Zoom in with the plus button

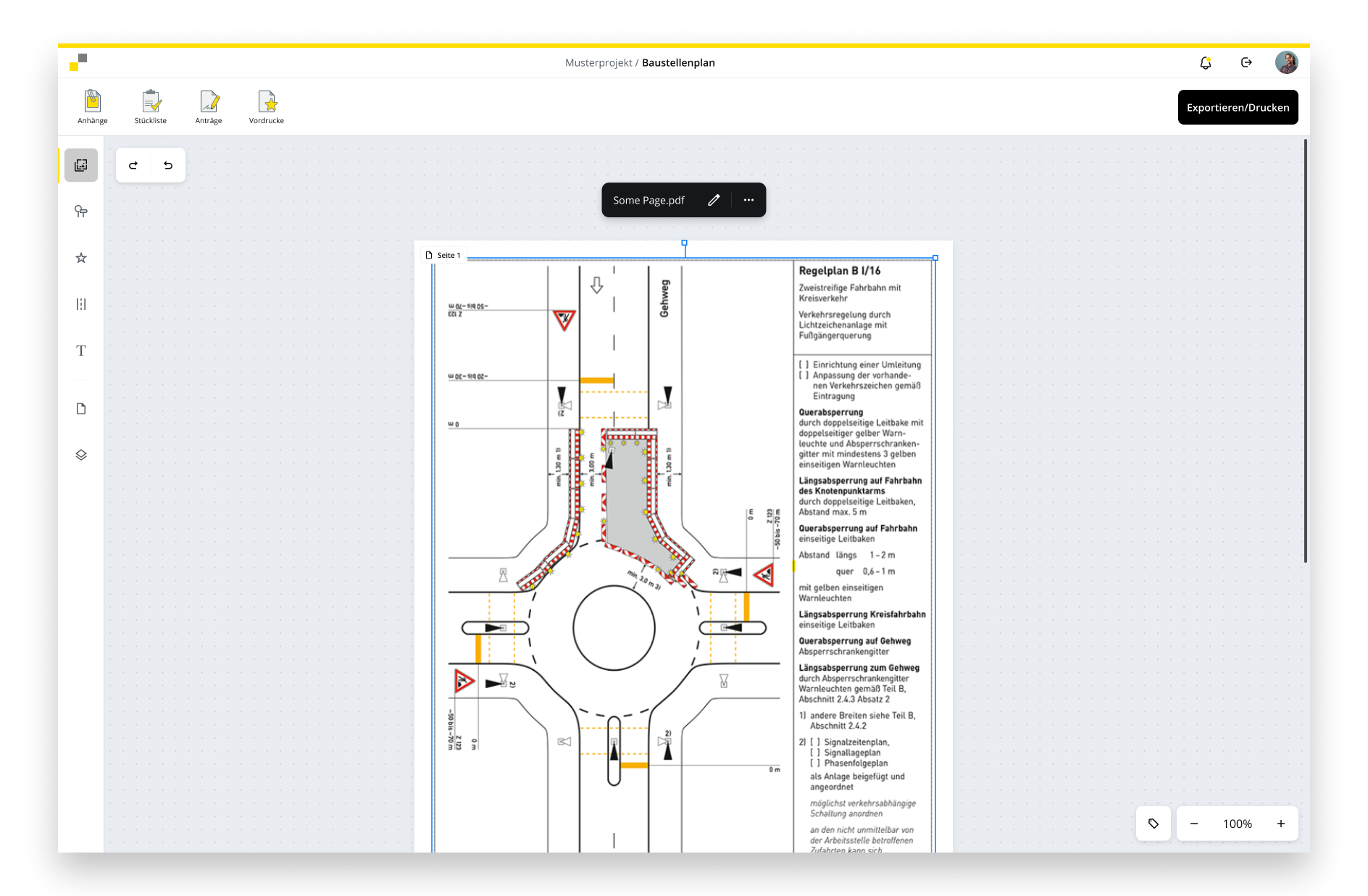coord(1281,824)
